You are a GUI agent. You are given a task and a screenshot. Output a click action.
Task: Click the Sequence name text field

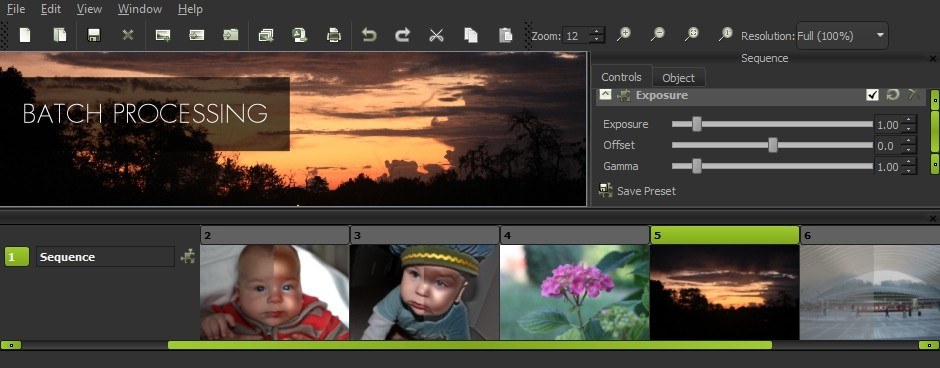105,257
